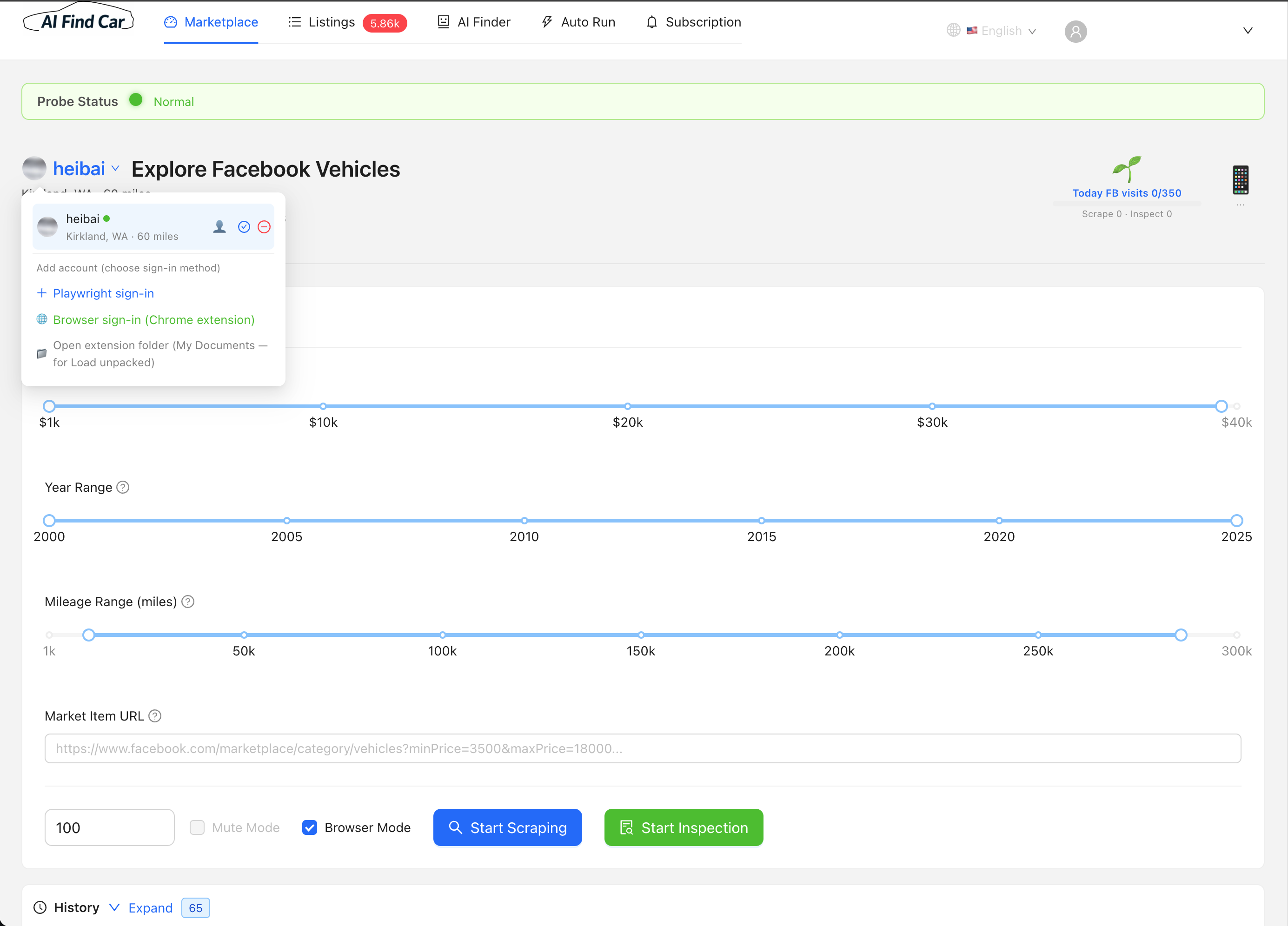Click the heibai avatar beside the title
The width and height of the screenshot is (1288, 926).
pyautogui.click(x=34, y=168)
